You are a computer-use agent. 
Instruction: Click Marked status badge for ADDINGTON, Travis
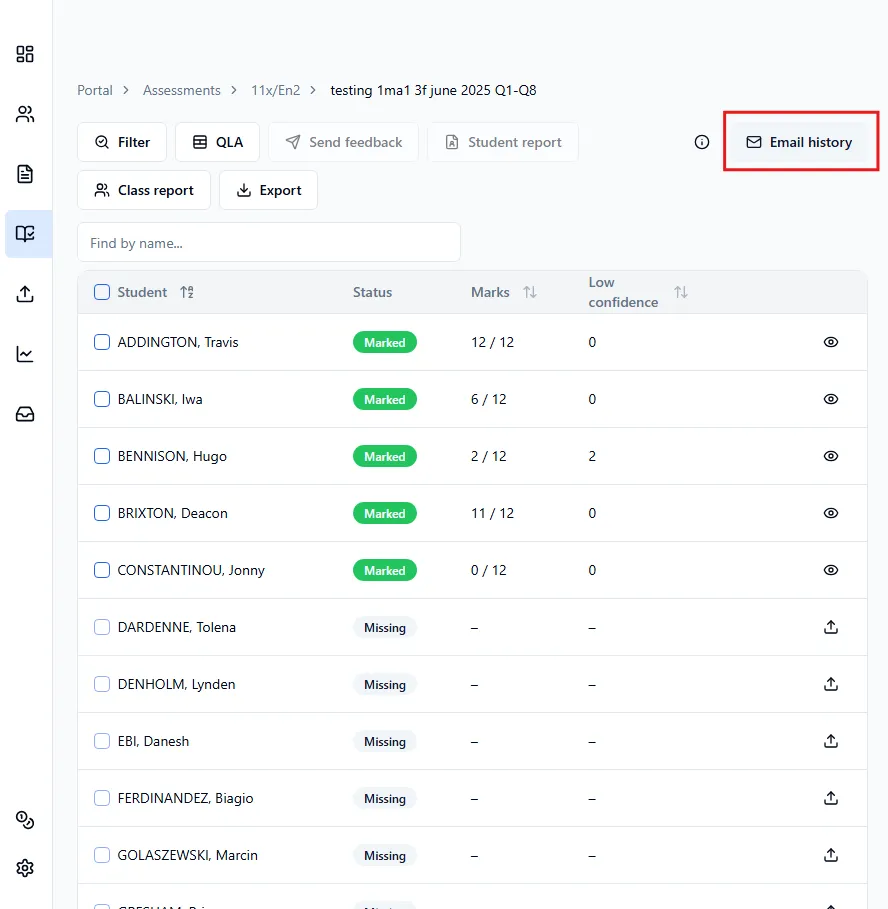point(385,343)
